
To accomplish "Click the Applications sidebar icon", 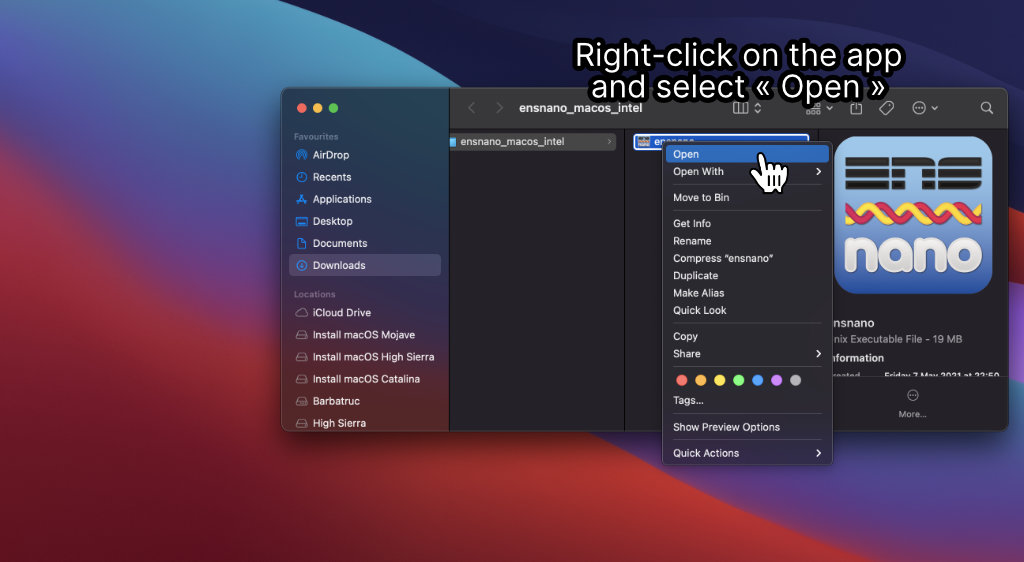I will coord(301,199).
